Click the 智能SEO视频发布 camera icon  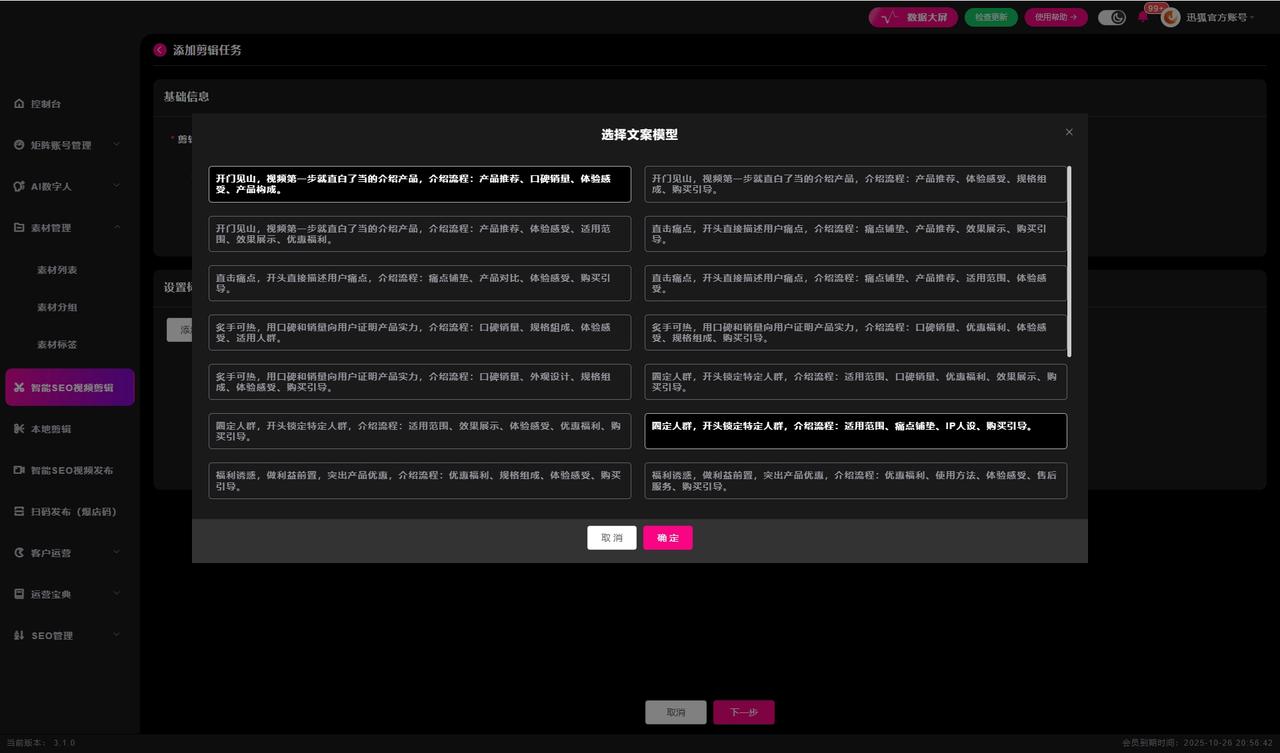coord(19,470)
